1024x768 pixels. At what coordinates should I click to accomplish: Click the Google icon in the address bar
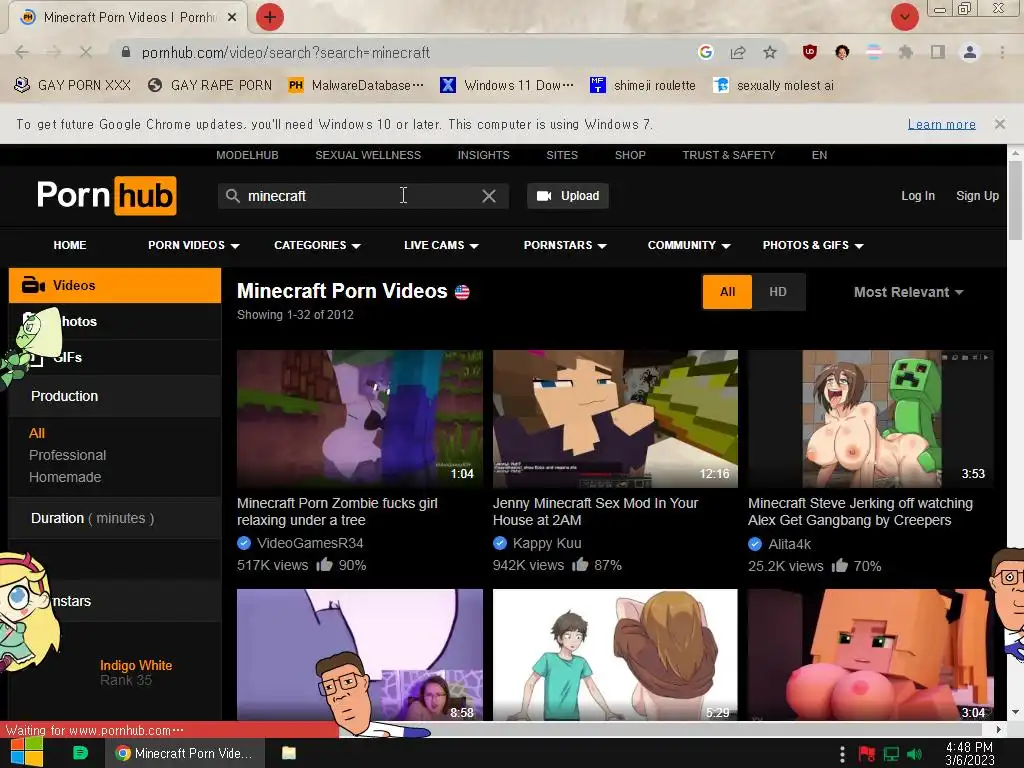(x=705, y=52)
